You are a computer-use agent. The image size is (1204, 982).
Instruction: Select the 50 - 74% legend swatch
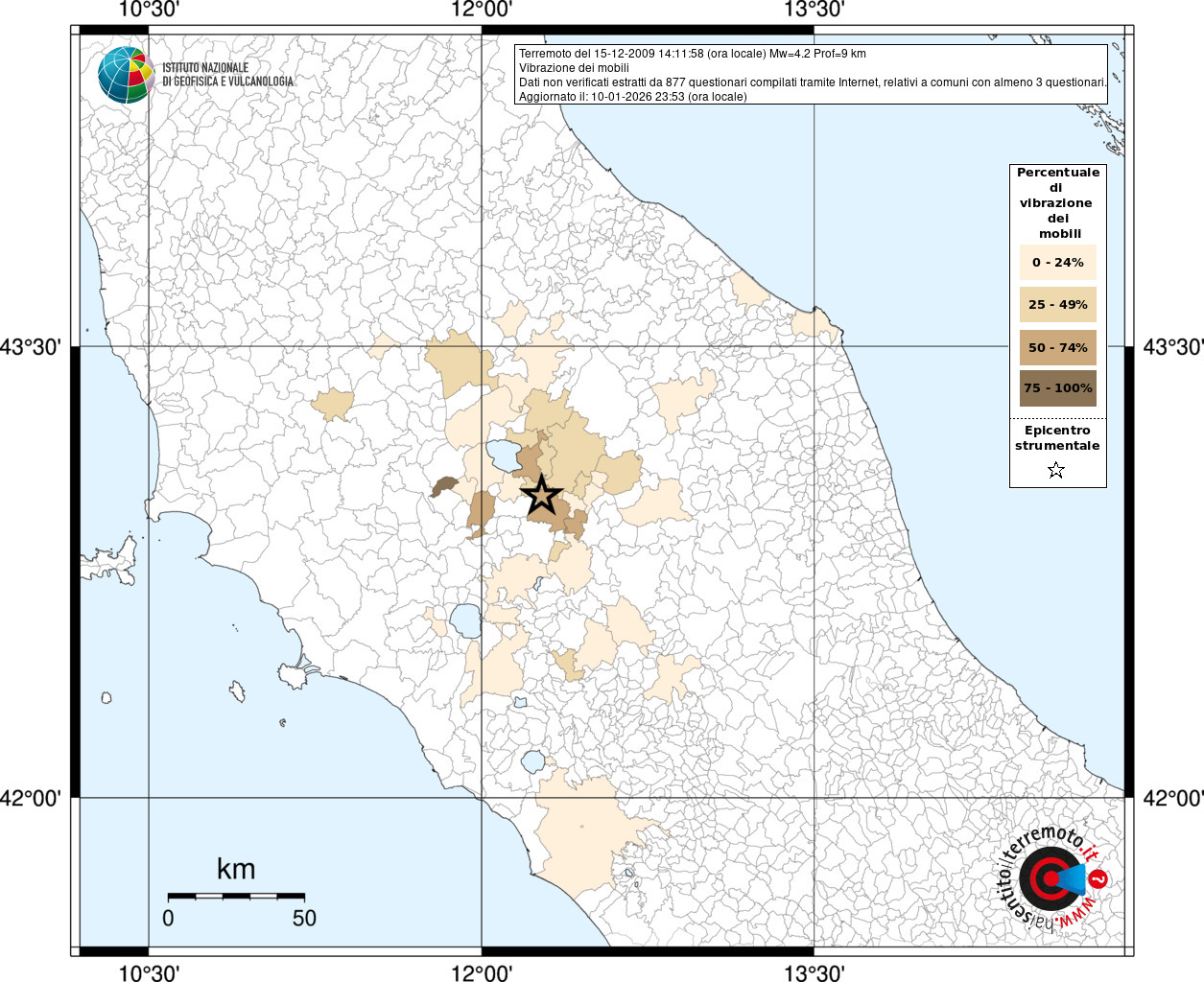pyautogui.click(x=1057, y=347)
